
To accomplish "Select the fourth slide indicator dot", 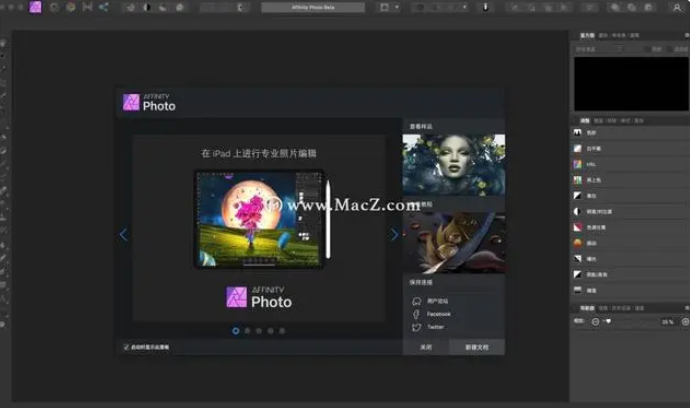I will [x=271, y=331].
